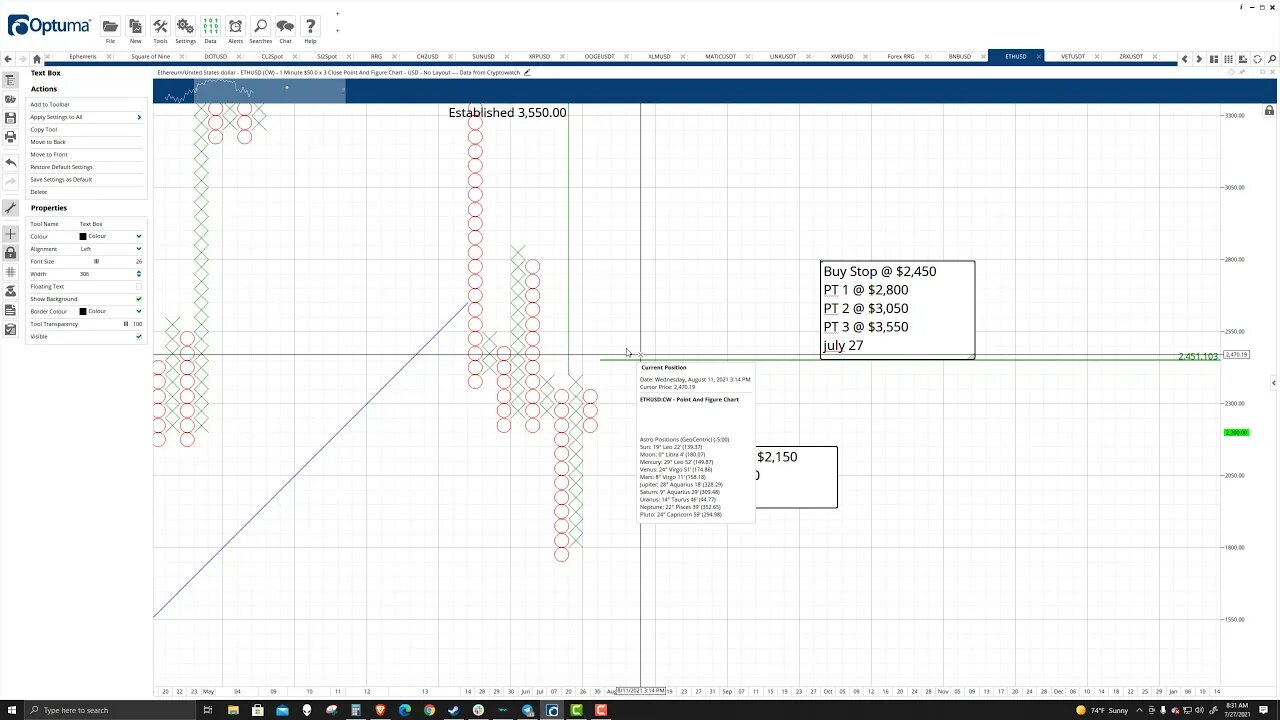Open the Tools icon

click(160, 27)
